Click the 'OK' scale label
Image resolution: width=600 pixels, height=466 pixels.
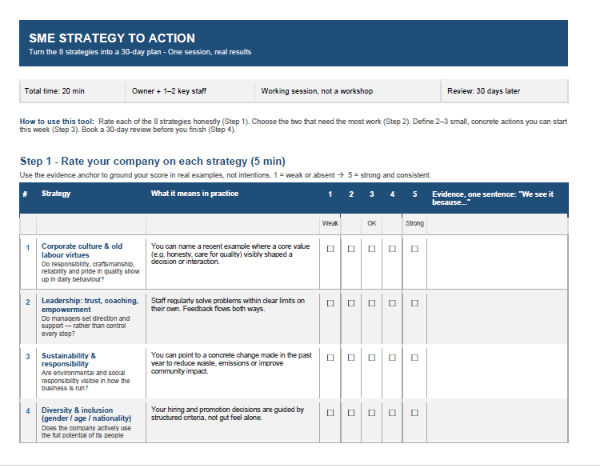point(372,223)
